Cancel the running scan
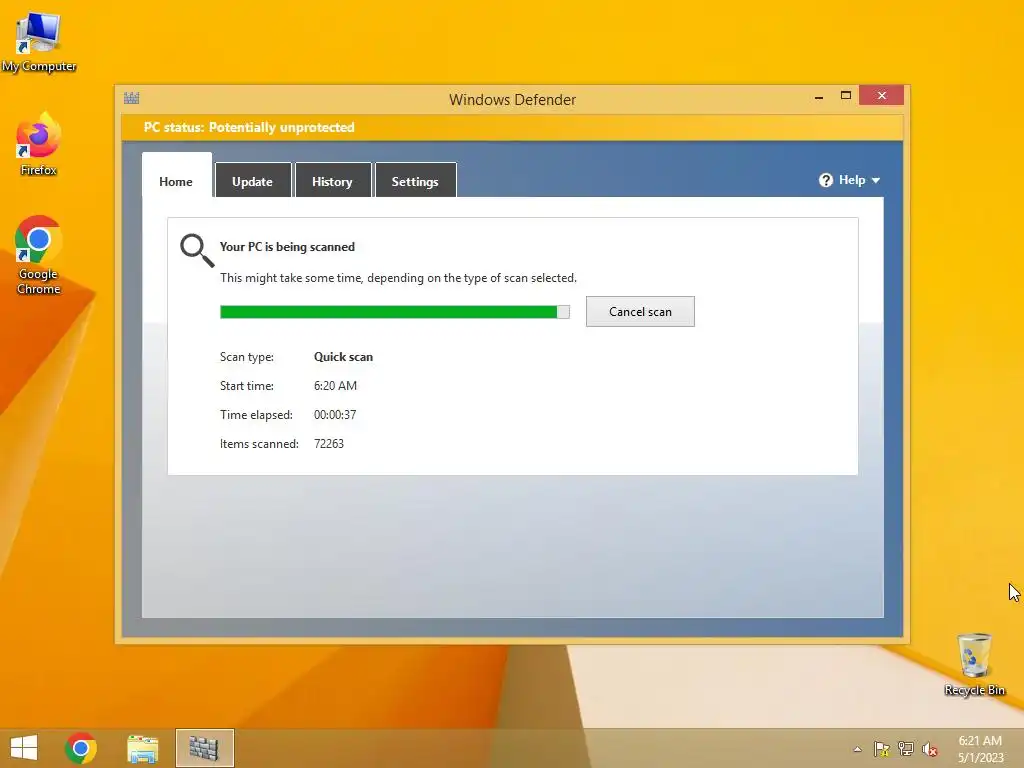 [x=640, y=312]
